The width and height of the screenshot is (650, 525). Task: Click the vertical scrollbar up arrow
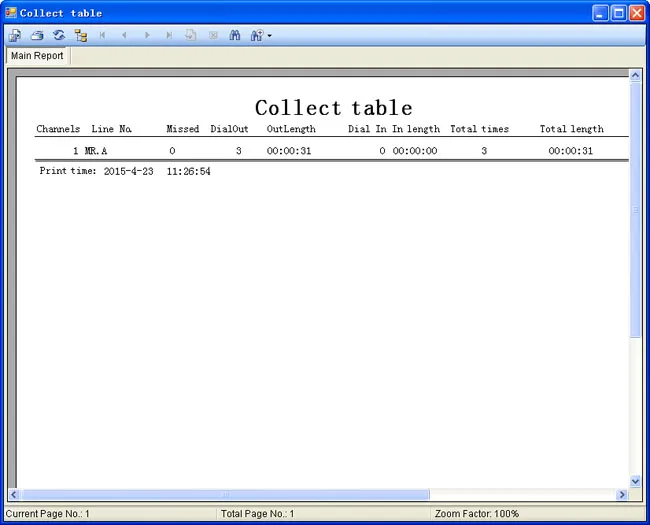pyautogui.click(x=635, y=75)
